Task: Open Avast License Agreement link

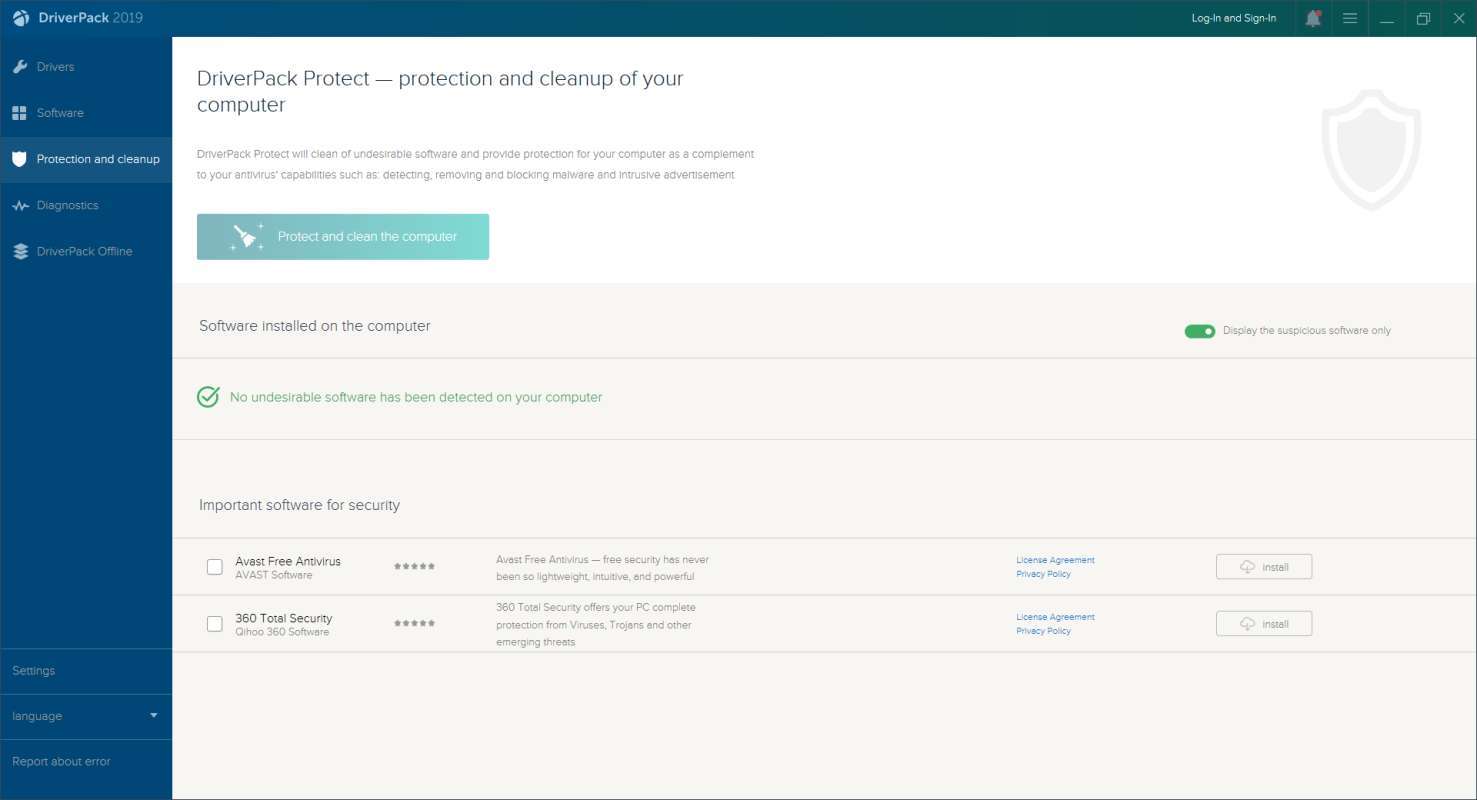Action: point(1055,560)
